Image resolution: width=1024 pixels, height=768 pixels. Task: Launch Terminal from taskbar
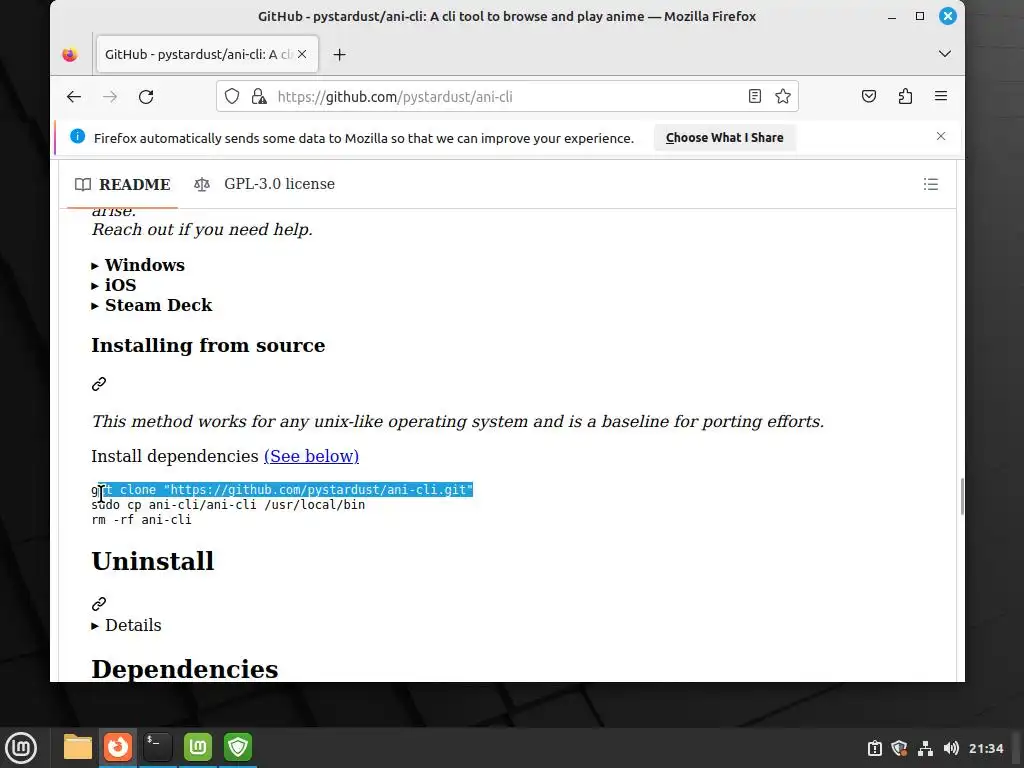pos(158,748)
